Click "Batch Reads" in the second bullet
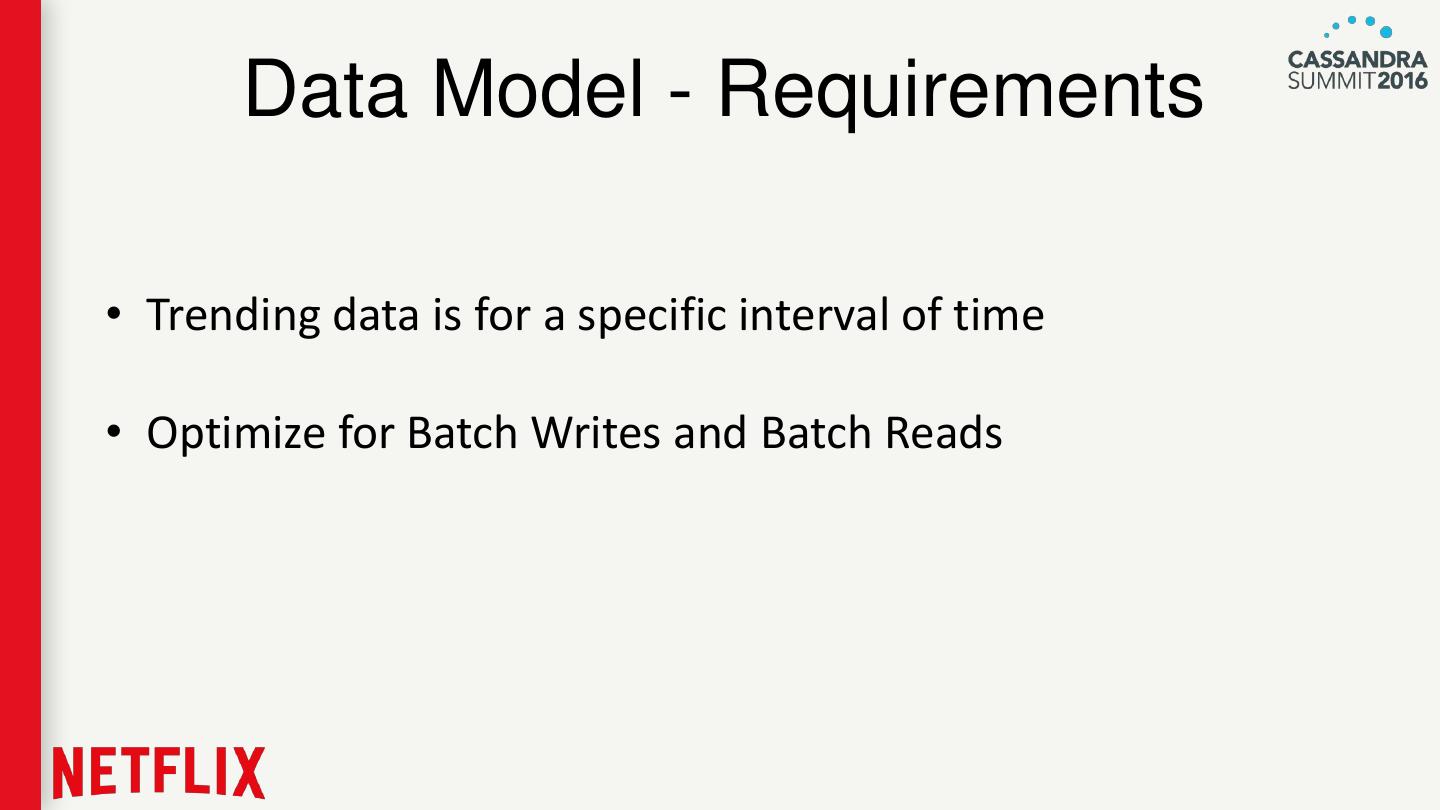The width and height of the screenshot is (1440, 810). click(881, 433)
